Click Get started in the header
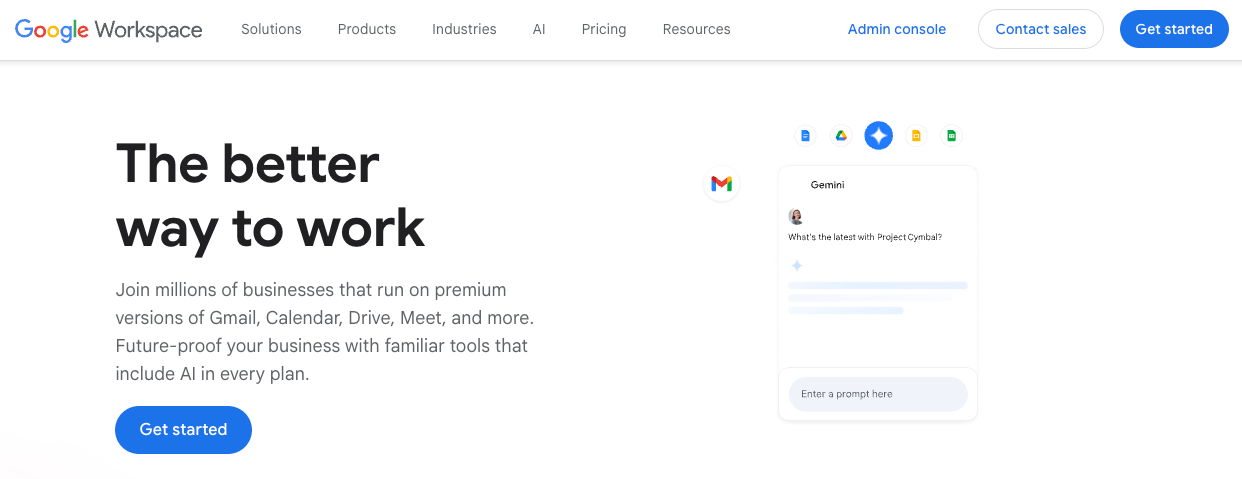 (1174, 29)
